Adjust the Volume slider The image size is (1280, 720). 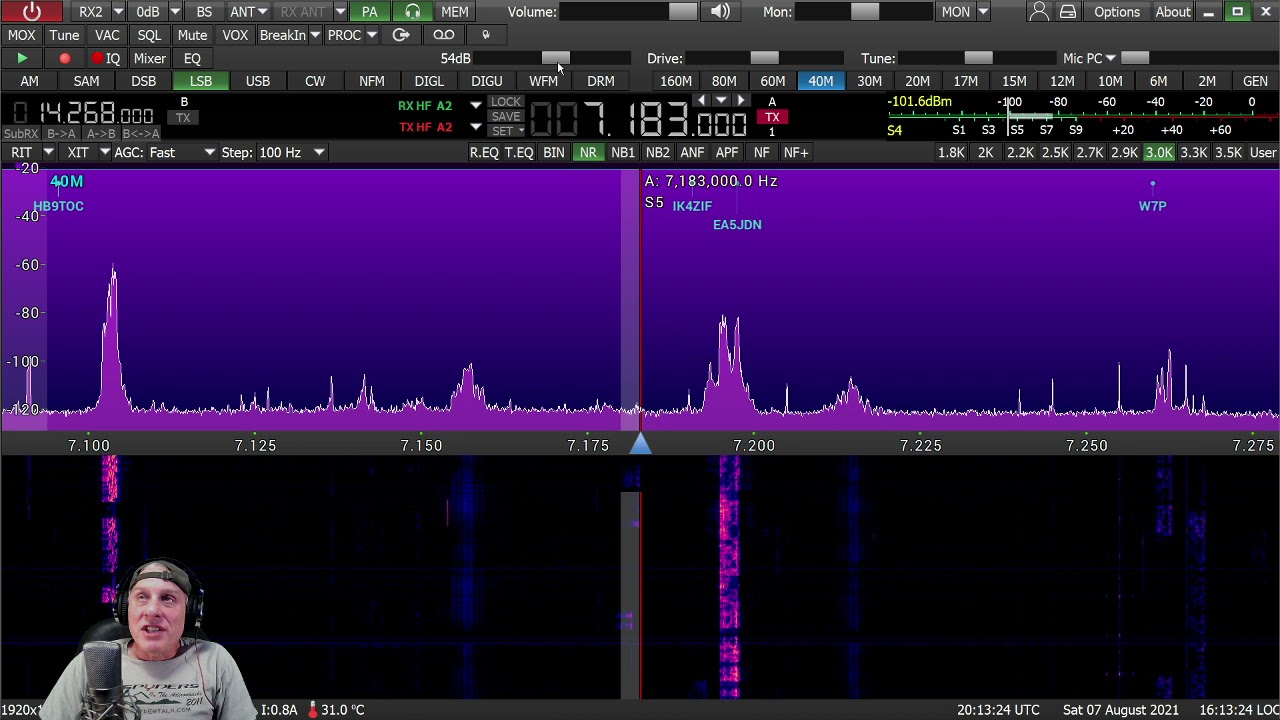point(630,12)
